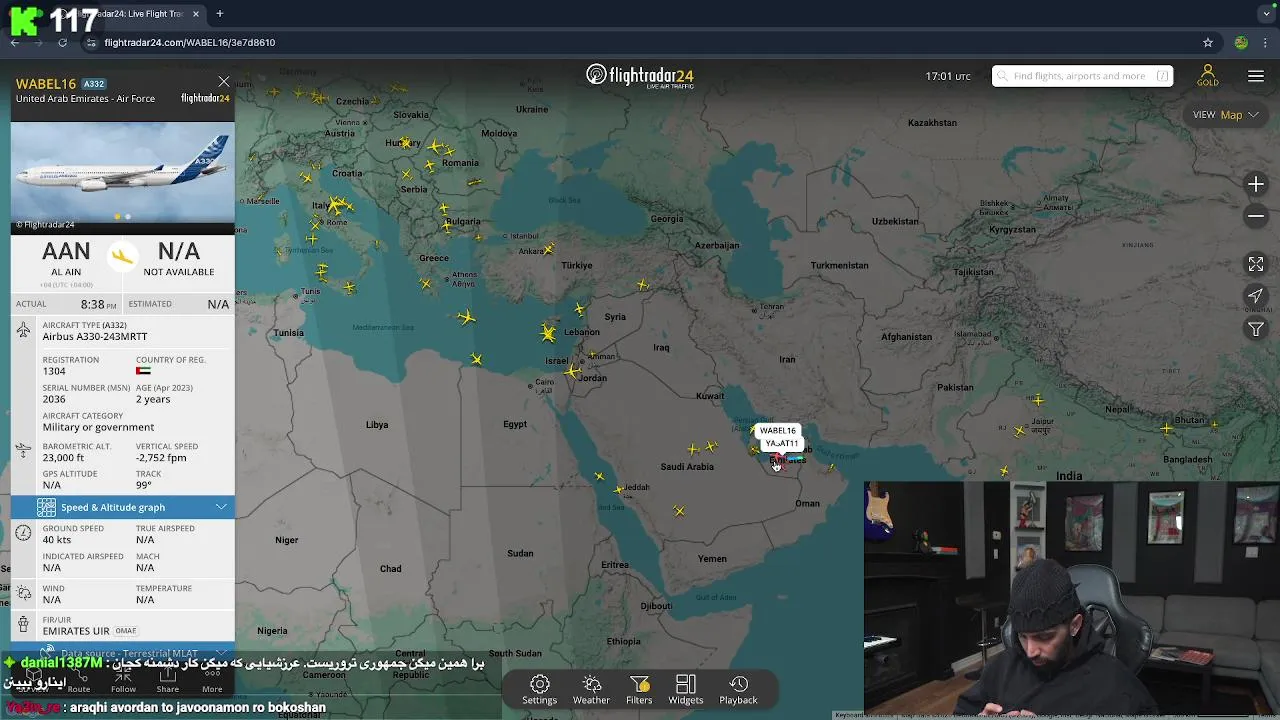Image resolution: width=1280 pixels, height=720 pixels.
Task: Open the Widgets panel
Action: coord(686,689)
